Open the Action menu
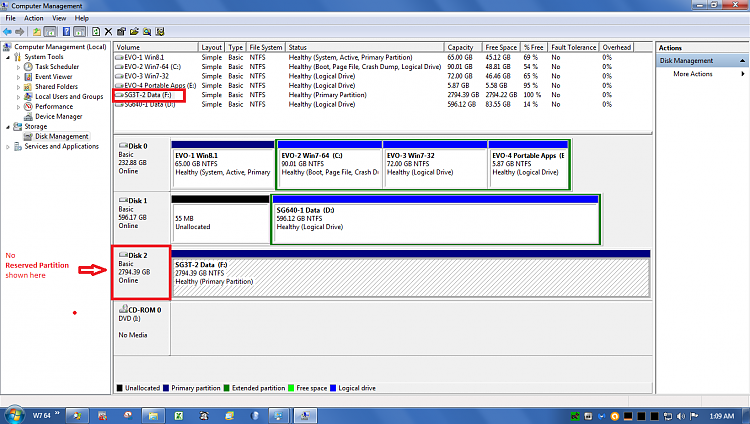Viewport: 750px width, 424px height. point(33,18)
